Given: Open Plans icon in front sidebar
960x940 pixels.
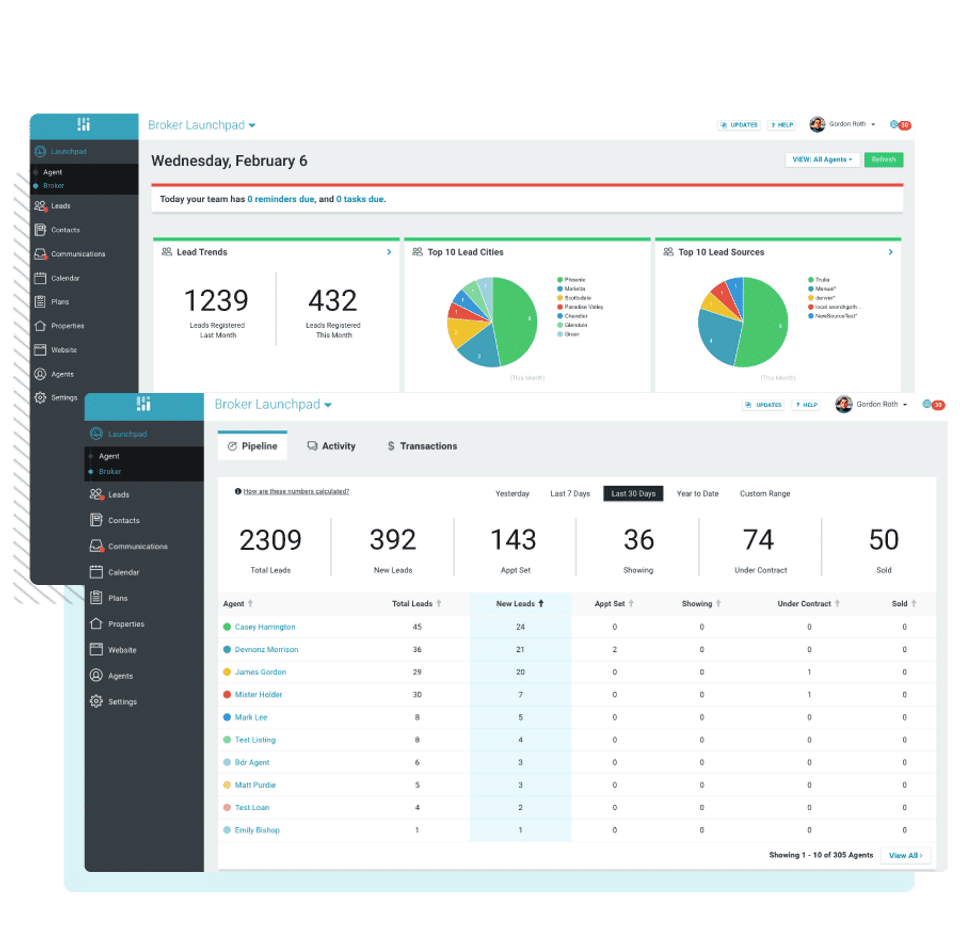Looking at the screenshot, I should click(x=96, y=598).
